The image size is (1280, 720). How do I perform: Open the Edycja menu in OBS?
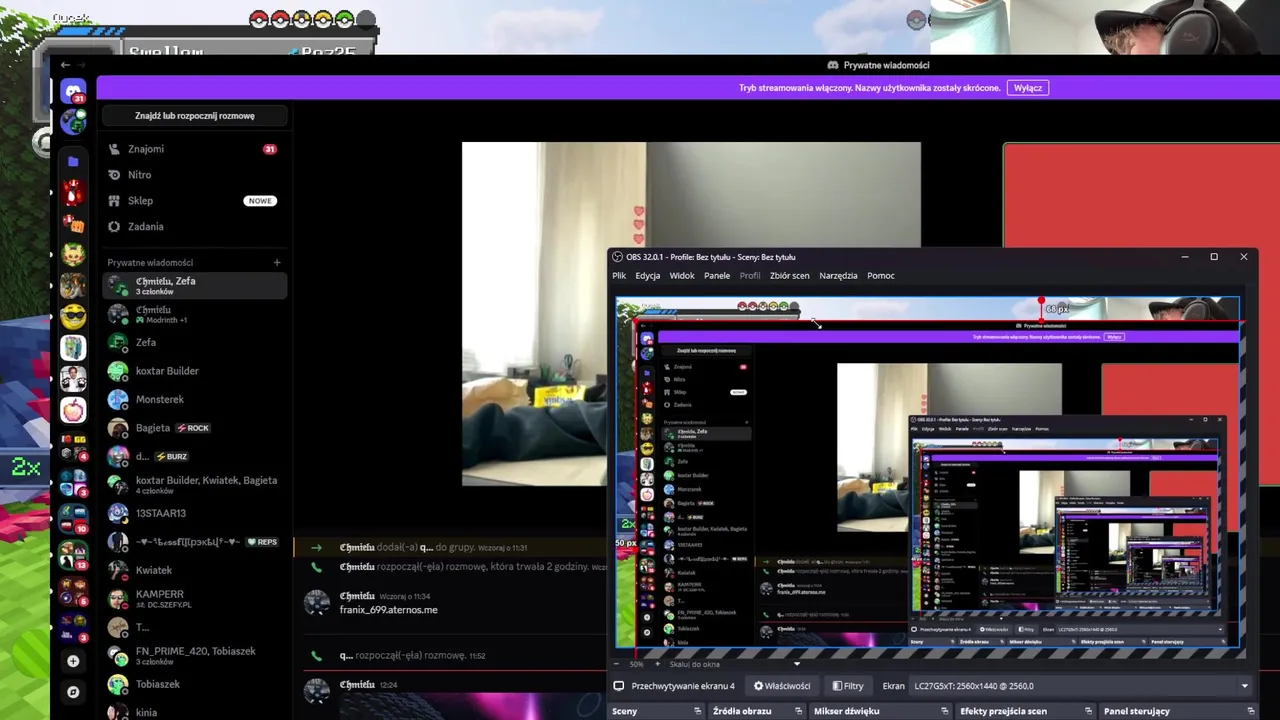pos(647,276)
